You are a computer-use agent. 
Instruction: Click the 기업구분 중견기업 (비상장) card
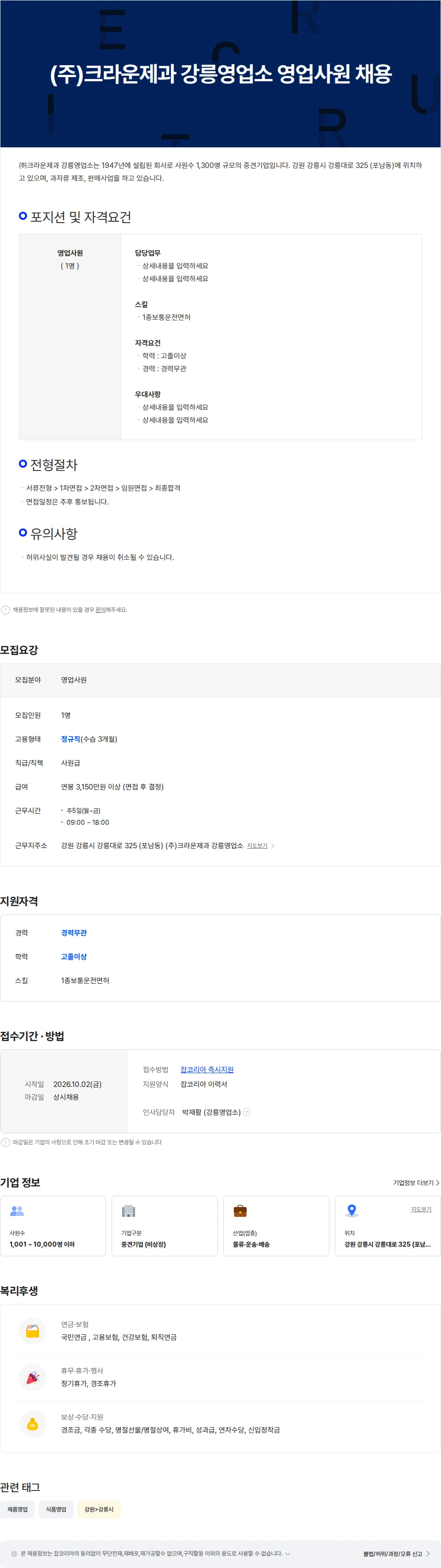tap(164, 1225)
